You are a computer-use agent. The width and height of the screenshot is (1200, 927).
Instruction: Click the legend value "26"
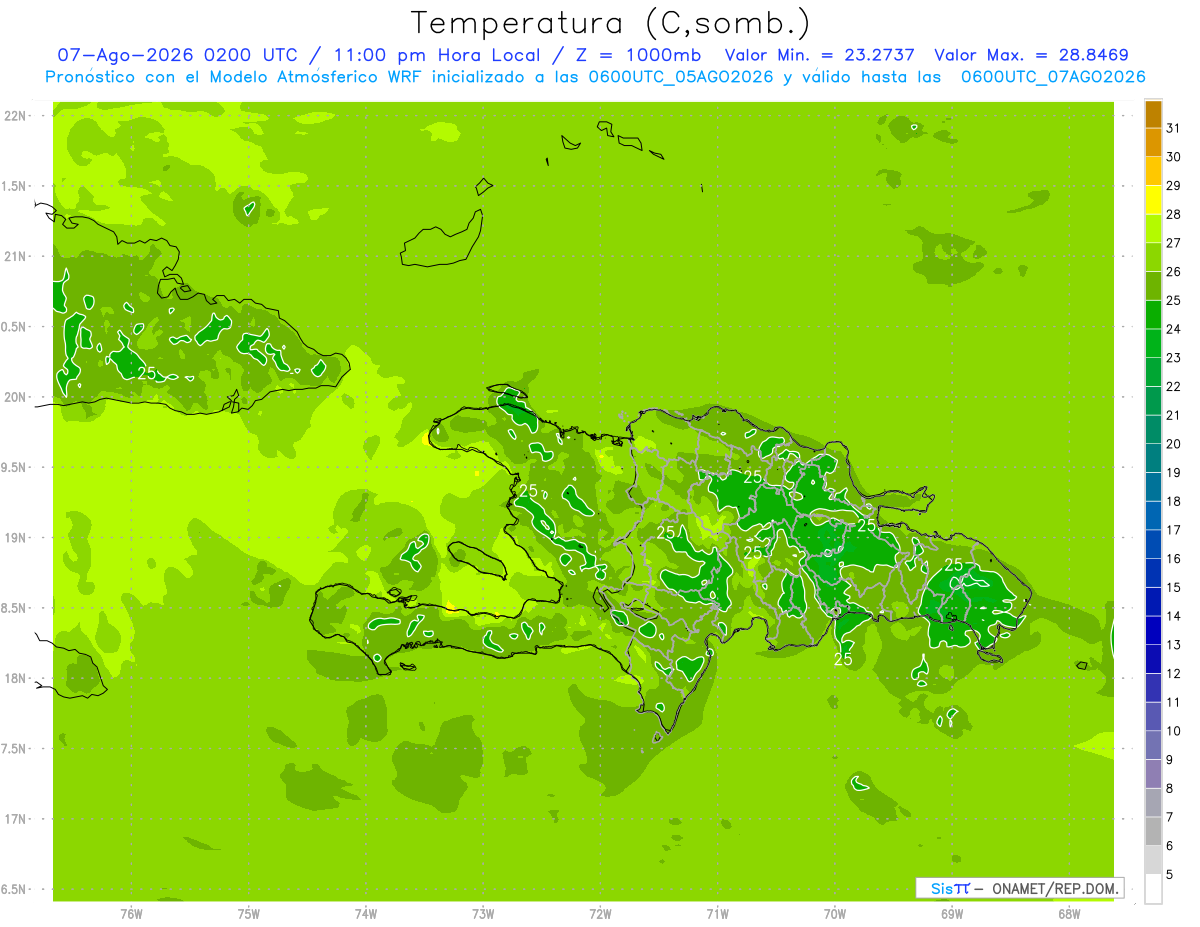point(1173,272)
